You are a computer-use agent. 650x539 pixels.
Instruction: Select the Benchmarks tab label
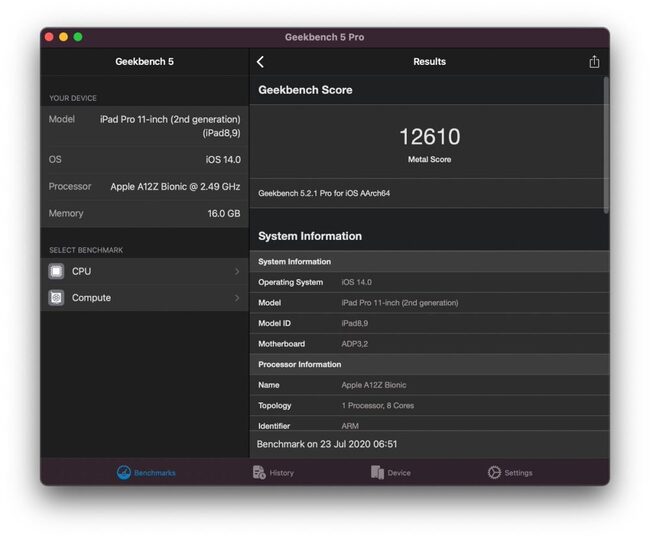coord(155,473)
